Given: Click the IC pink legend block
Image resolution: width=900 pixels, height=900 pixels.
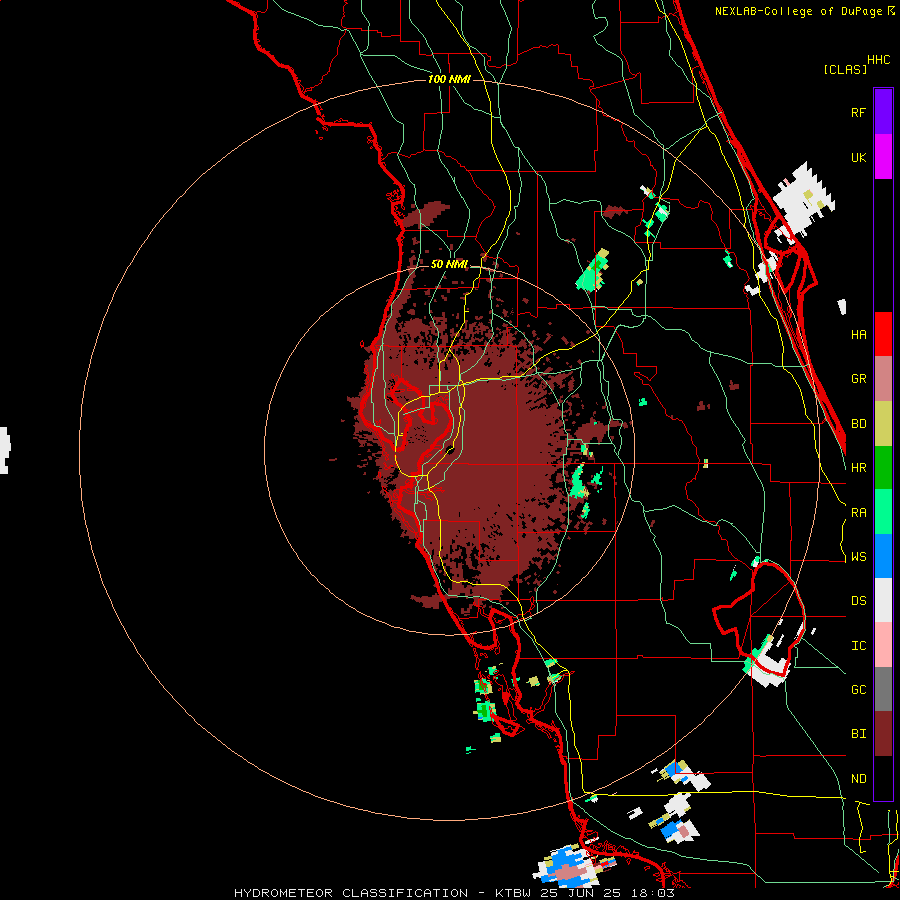Looking at the screenshot, I should coord(883,645).
